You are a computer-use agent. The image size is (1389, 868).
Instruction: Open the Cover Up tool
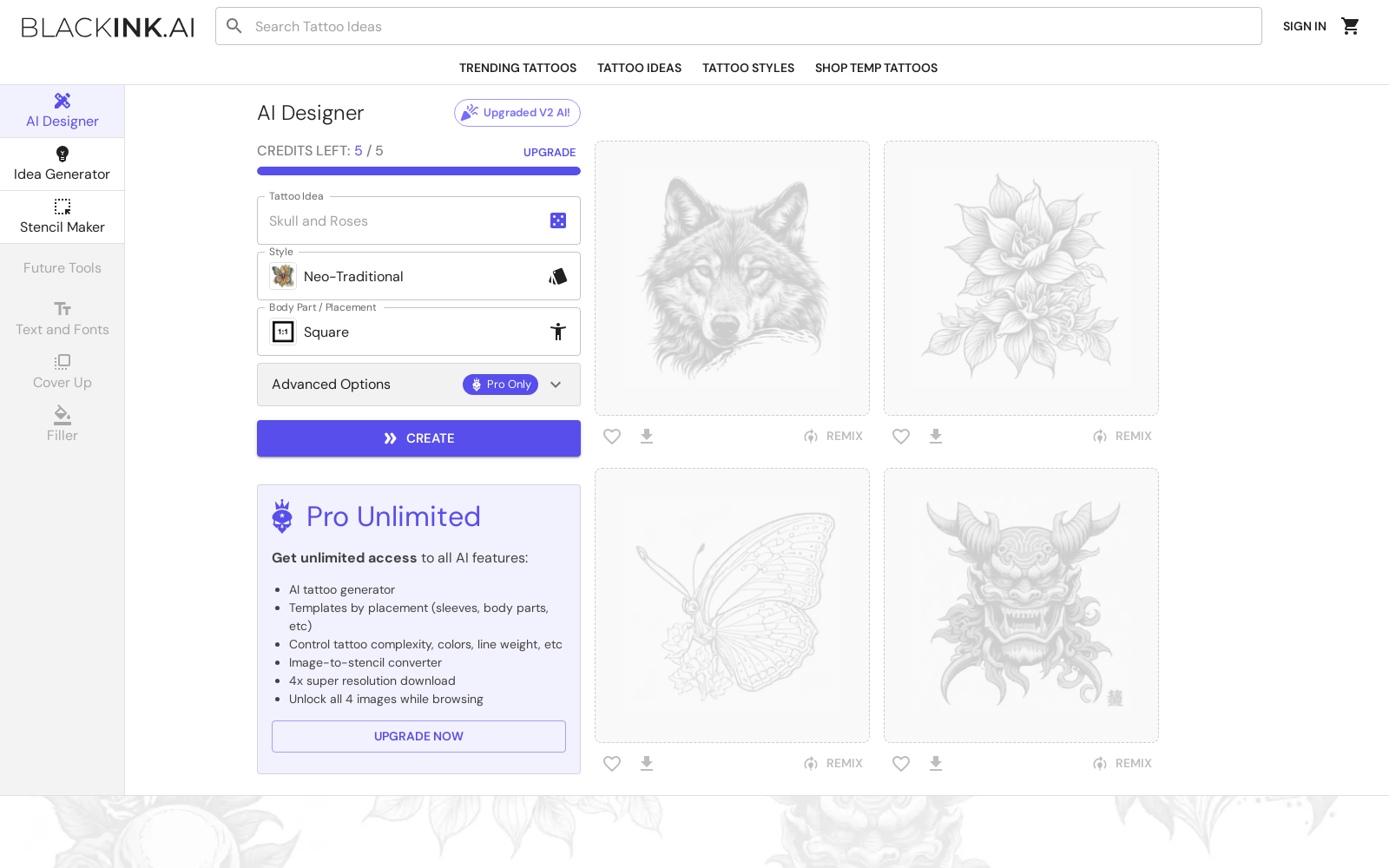pyautogui.click(x=63, y=372)
